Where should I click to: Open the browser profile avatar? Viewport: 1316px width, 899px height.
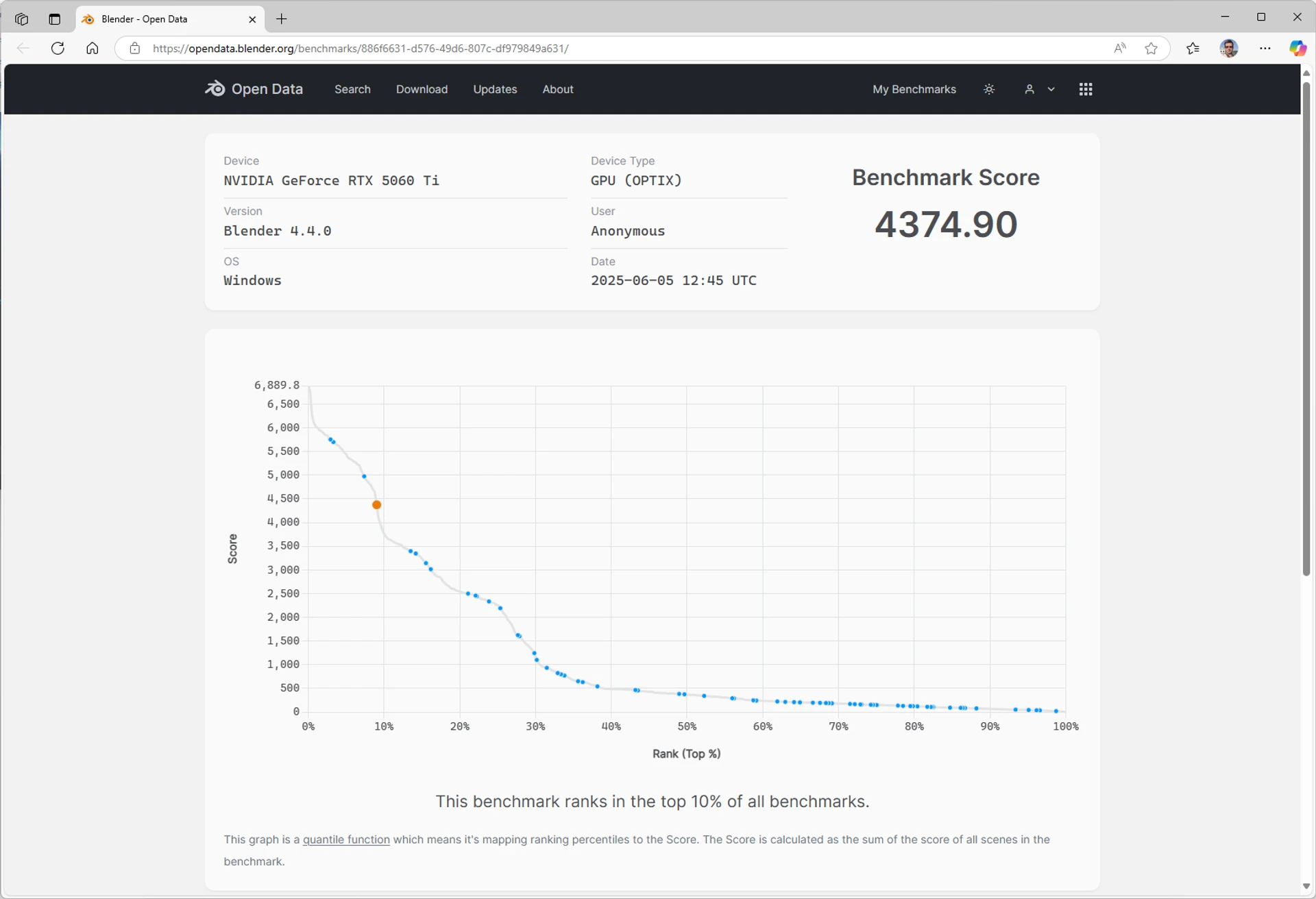[x=1228, y=48]
